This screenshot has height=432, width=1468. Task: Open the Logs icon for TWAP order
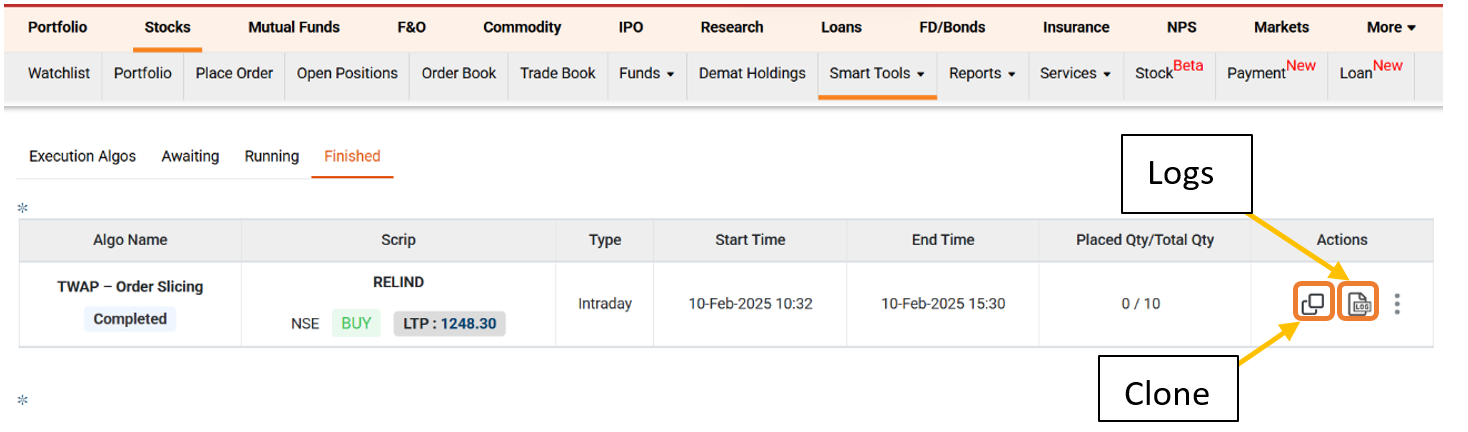pyautogui.click(x=1359, y=303)
